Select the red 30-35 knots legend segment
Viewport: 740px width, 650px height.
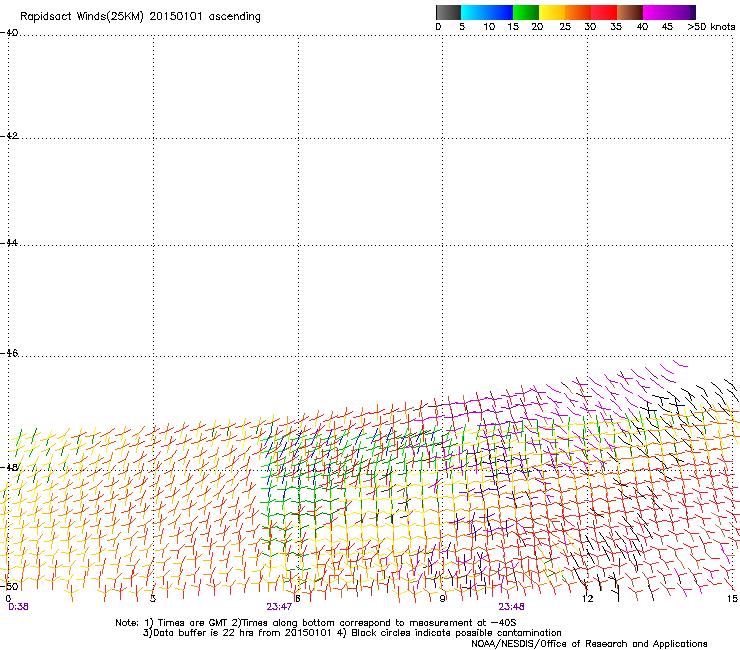[x=604, y=12]
